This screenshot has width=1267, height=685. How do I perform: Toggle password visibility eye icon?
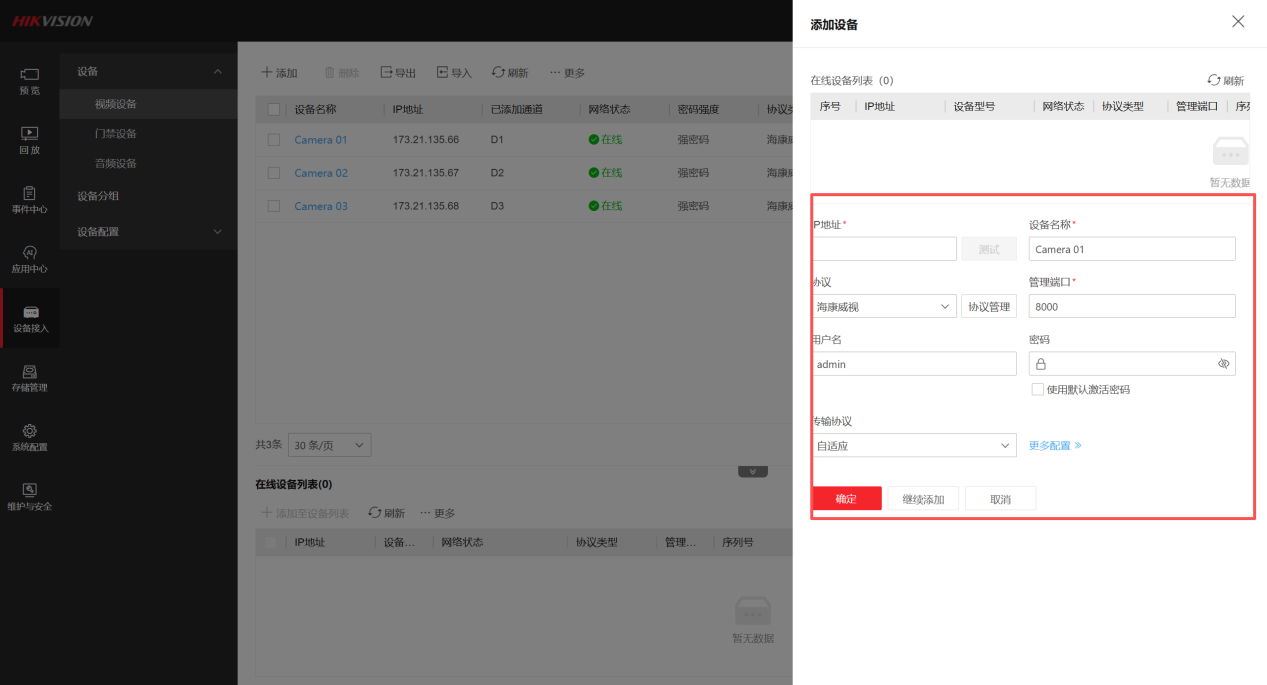point(1223,364)
